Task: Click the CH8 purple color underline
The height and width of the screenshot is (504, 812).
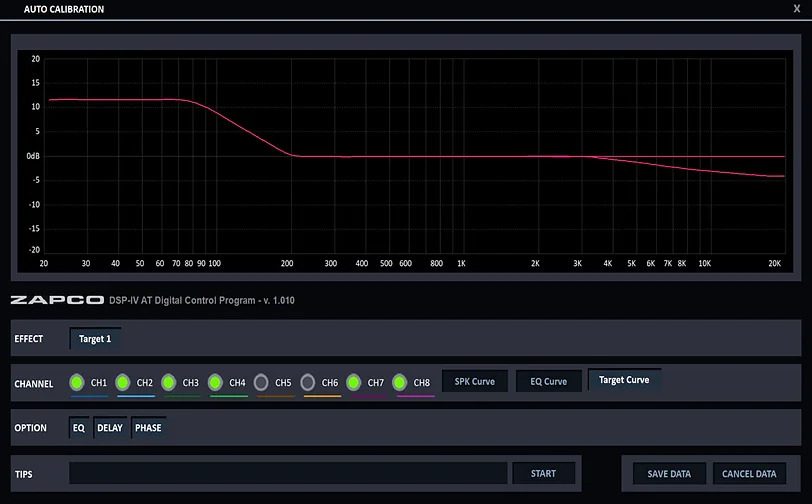Action: pos(415,396)
